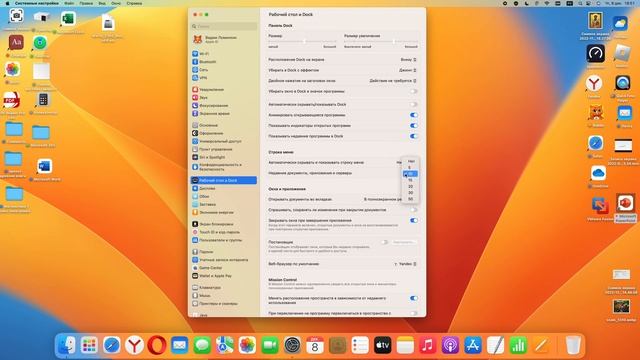Open the Apple menu
640x360 pixels.
pos(7,3)
